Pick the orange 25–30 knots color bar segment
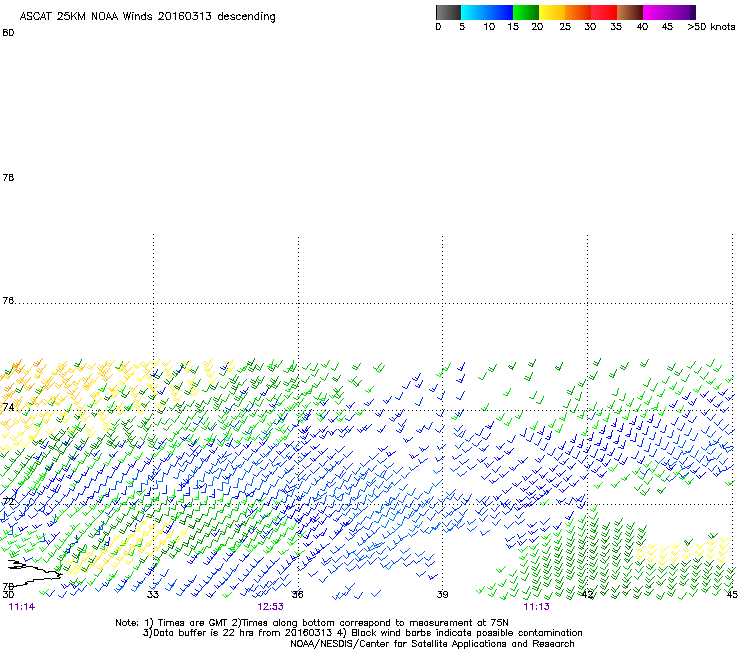 click(578, 12)
